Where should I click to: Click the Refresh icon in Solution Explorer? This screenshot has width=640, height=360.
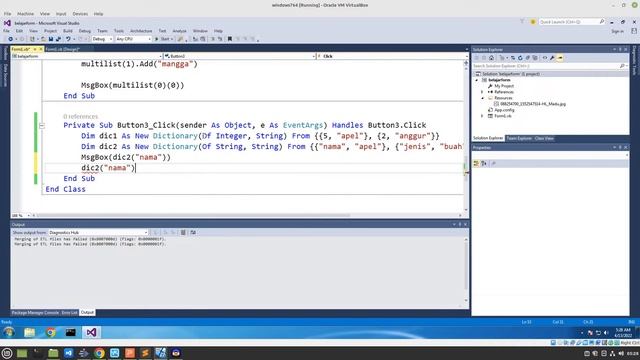tap(520, 58)
